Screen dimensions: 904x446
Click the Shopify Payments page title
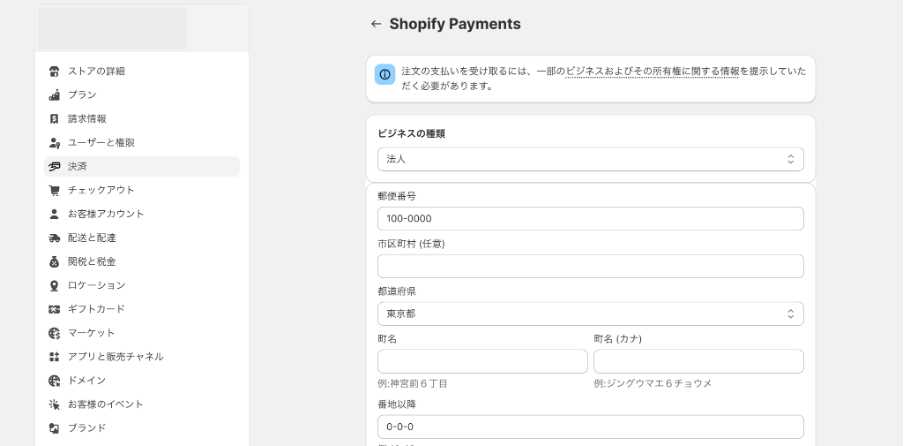tap(455, 24)
